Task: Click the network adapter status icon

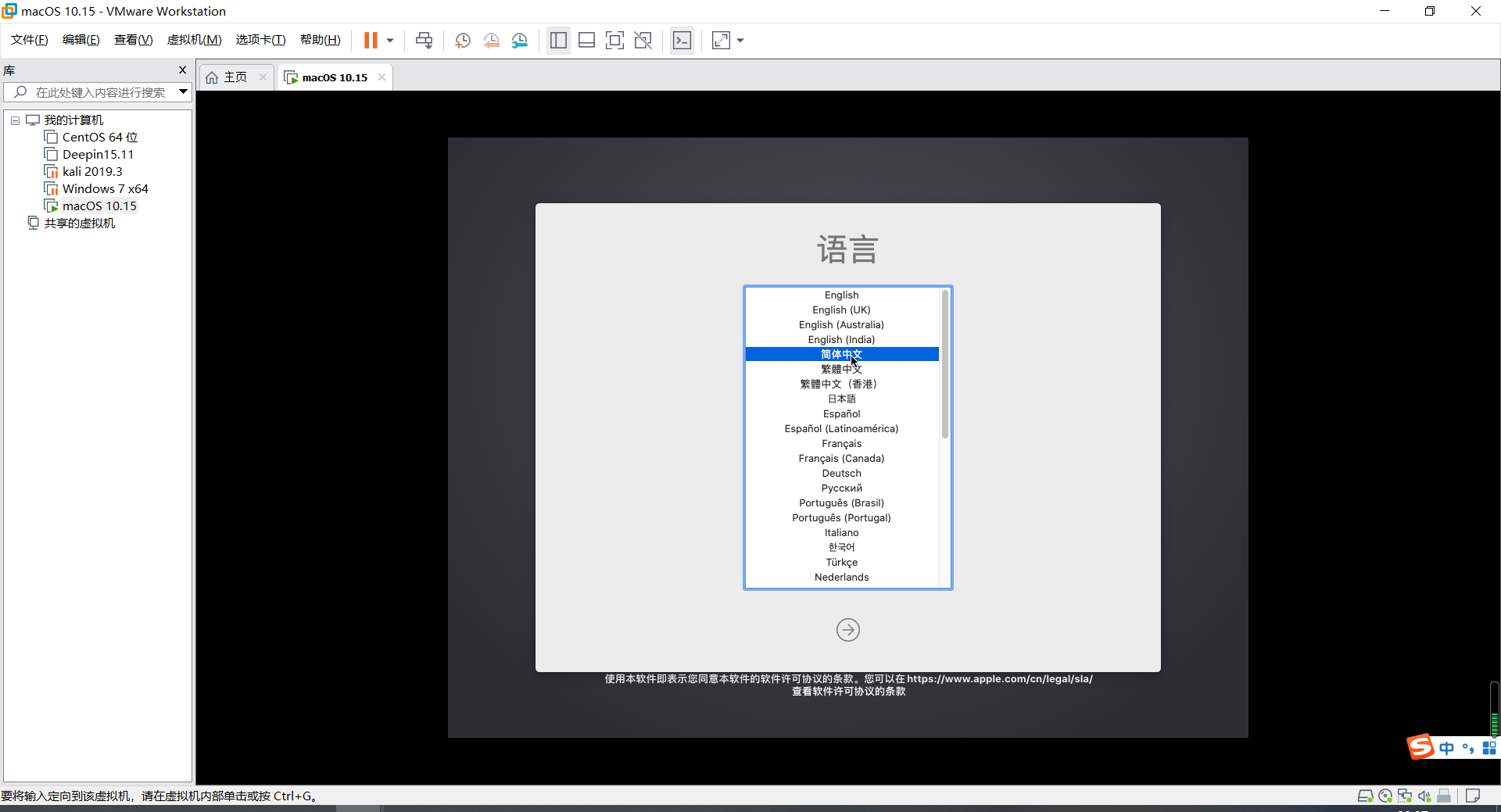Action: (1405, 796)
